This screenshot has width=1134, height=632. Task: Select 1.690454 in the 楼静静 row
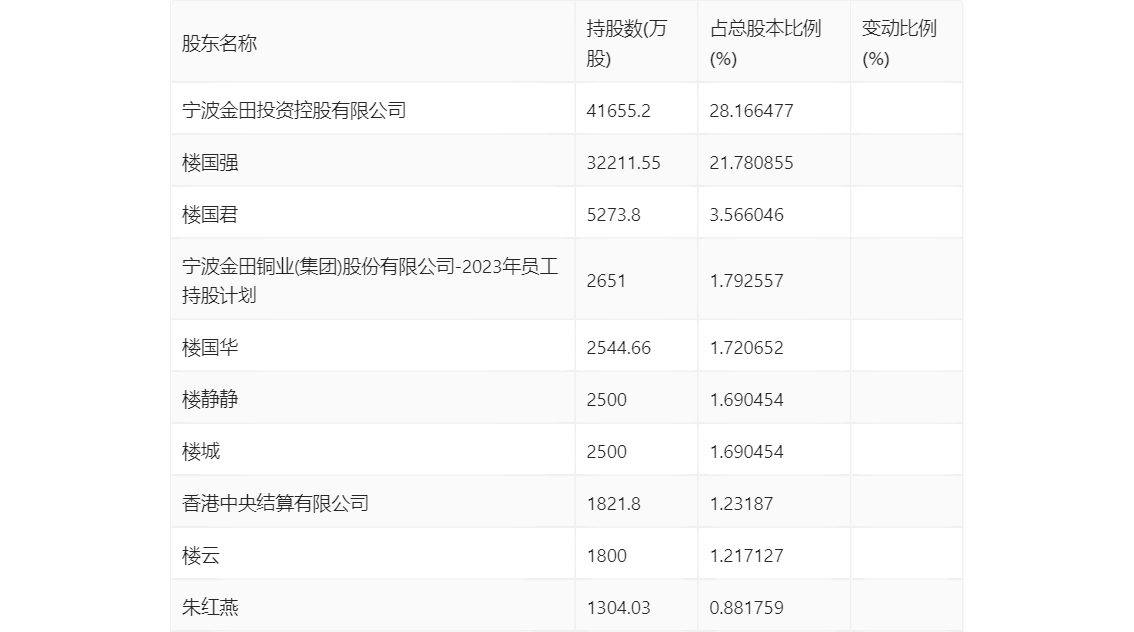click(746, 400)
